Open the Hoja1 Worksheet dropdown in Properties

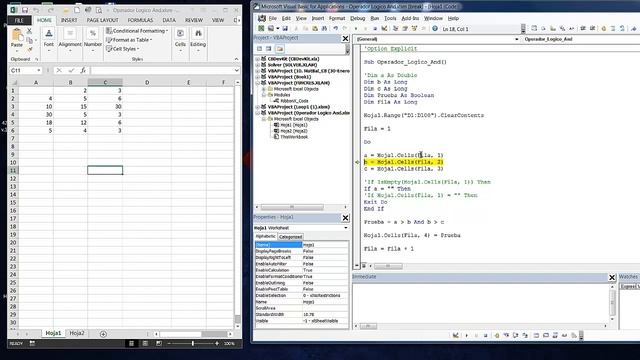(346, 228)
